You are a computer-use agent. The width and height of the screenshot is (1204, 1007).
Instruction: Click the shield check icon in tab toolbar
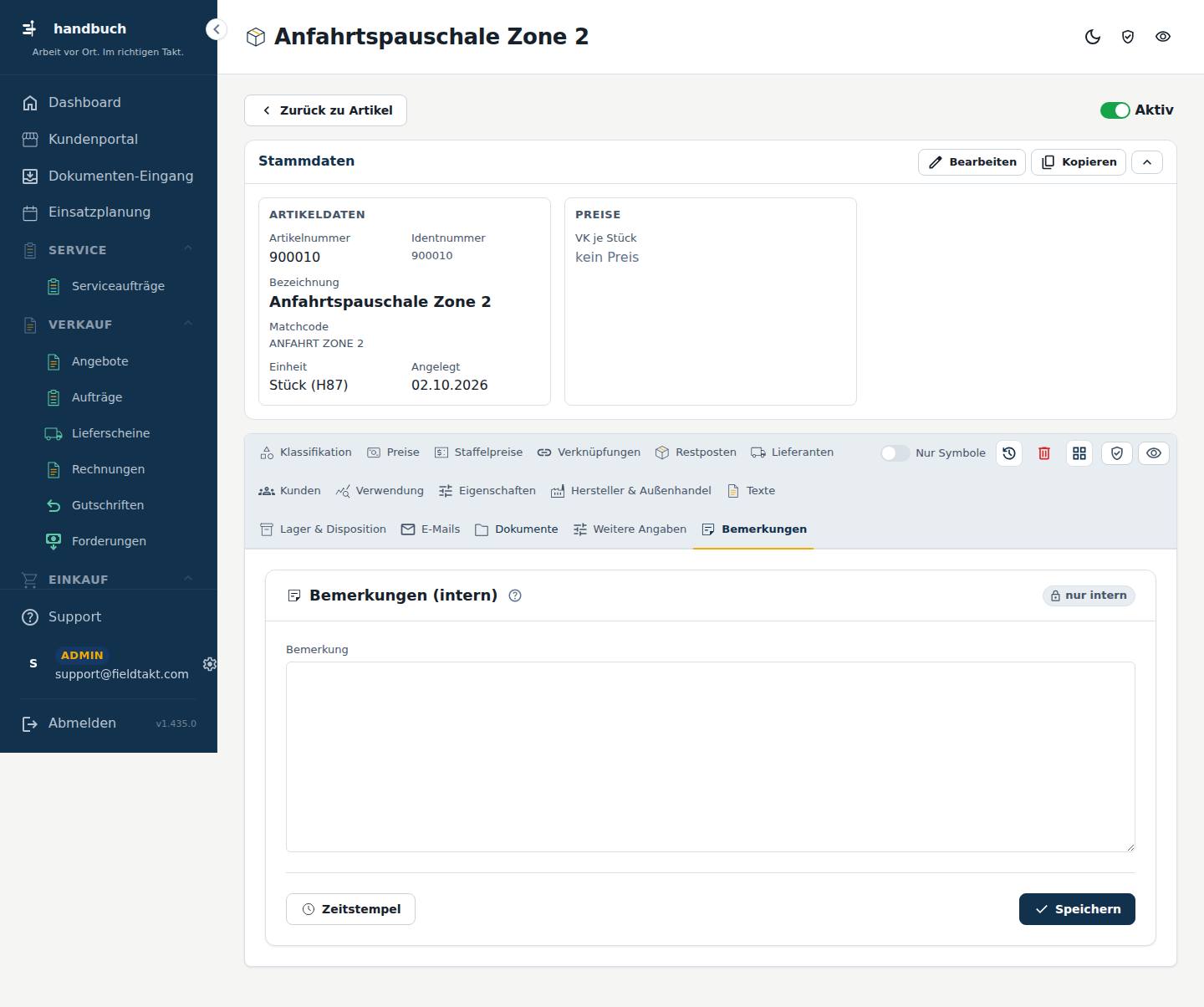[x=1117, y=453]
